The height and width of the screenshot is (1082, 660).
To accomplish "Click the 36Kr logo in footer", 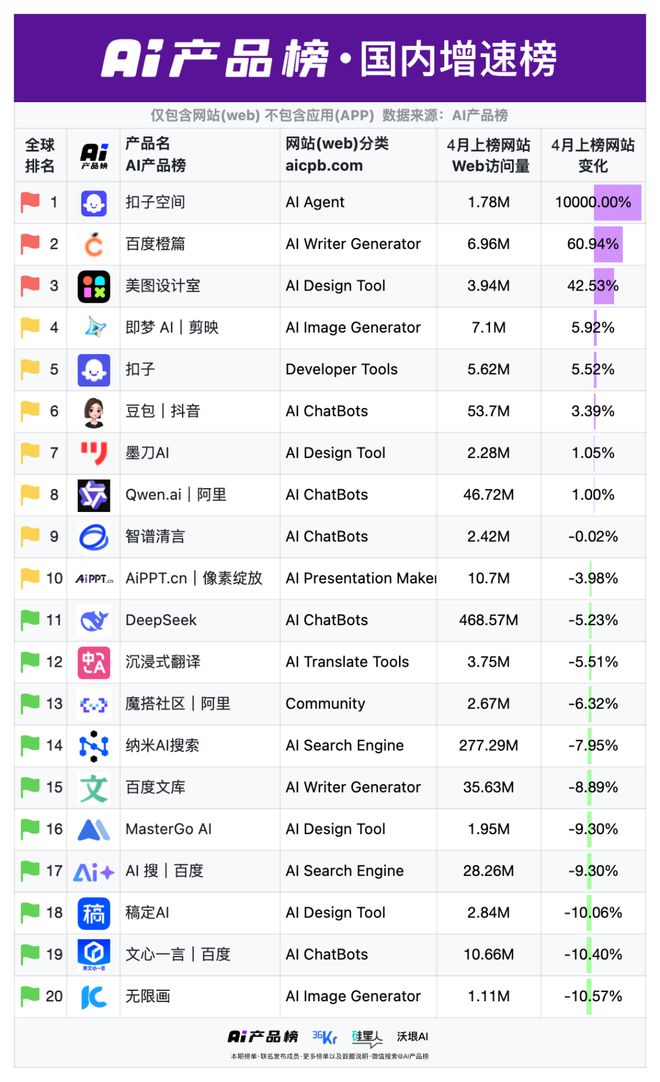I will click(324, 1036).
